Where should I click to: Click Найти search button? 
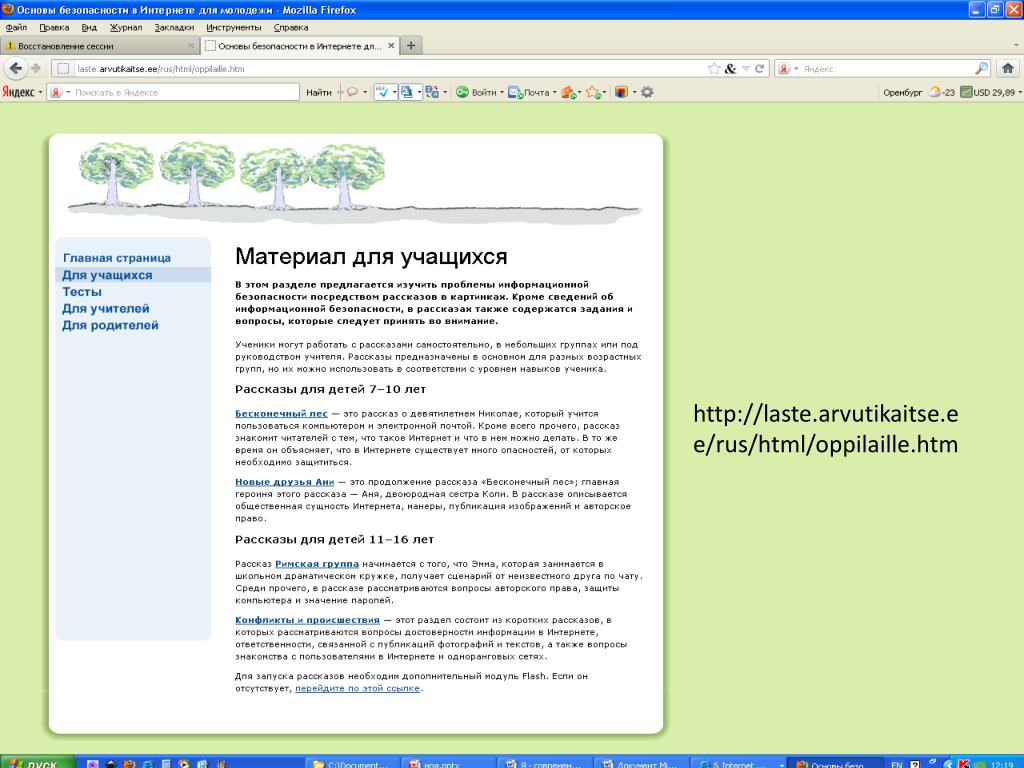pyautogui.click(x=319, y=92)
